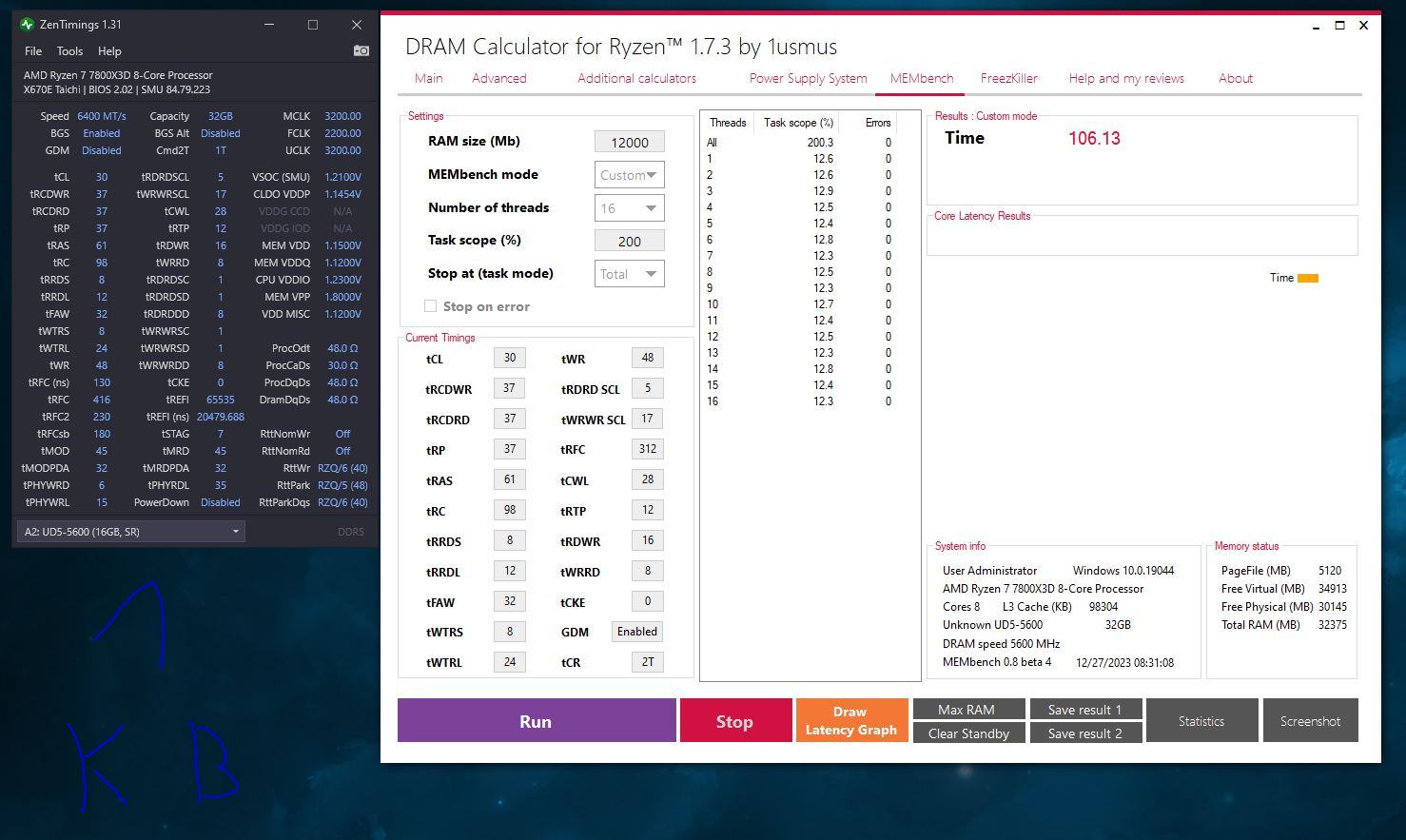This screenshot has height=840, width=1406.
Task: Click the tRAS value field showing 61
Action: pos(510,479)
